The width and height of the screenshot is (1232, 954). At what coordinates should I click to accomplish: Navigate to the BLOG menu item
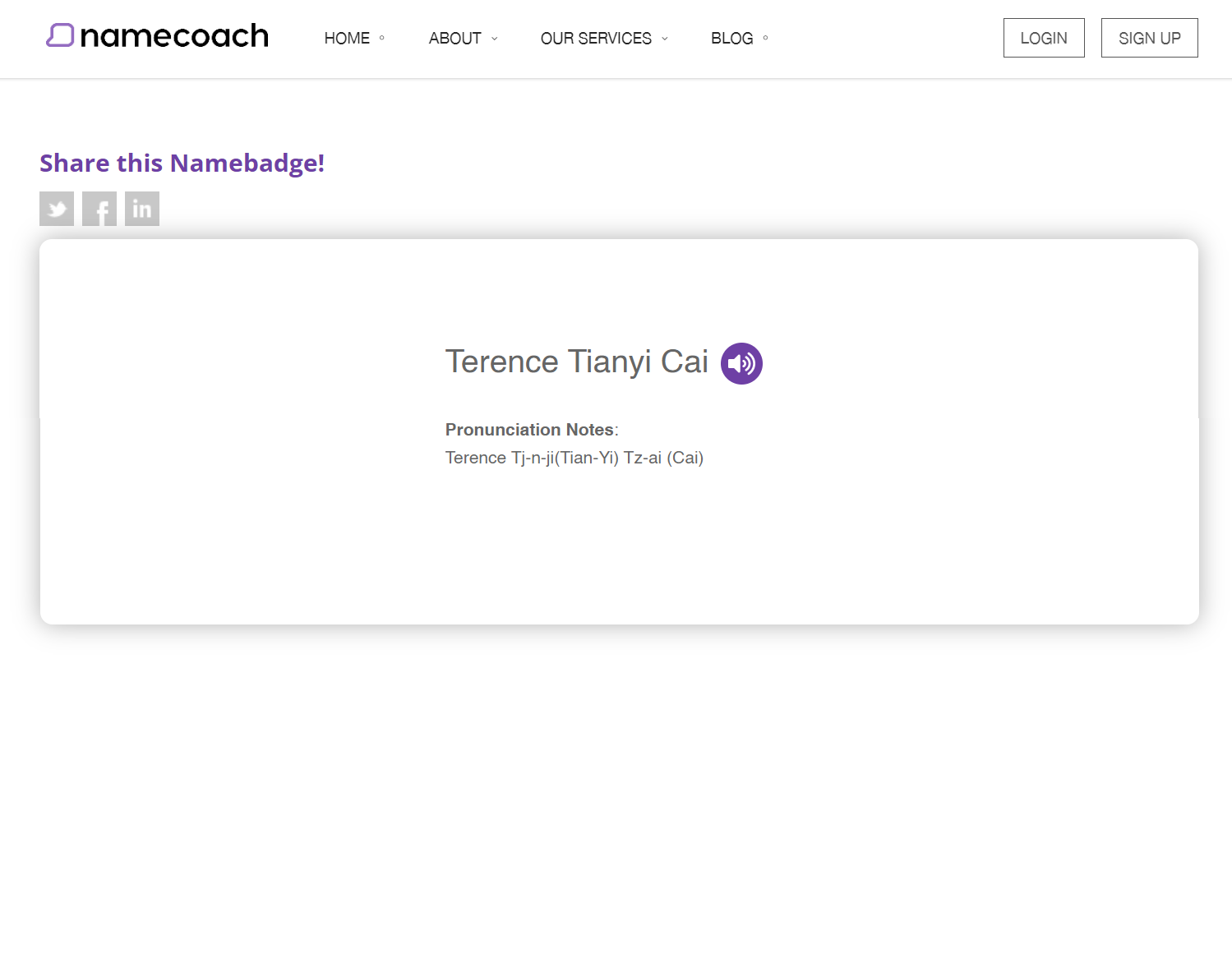click(x=731, y=38)
